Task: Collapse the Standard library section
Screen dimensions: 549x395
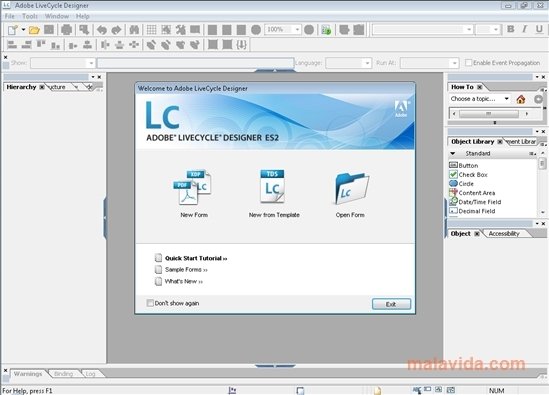Action: (x=453, y=153)
